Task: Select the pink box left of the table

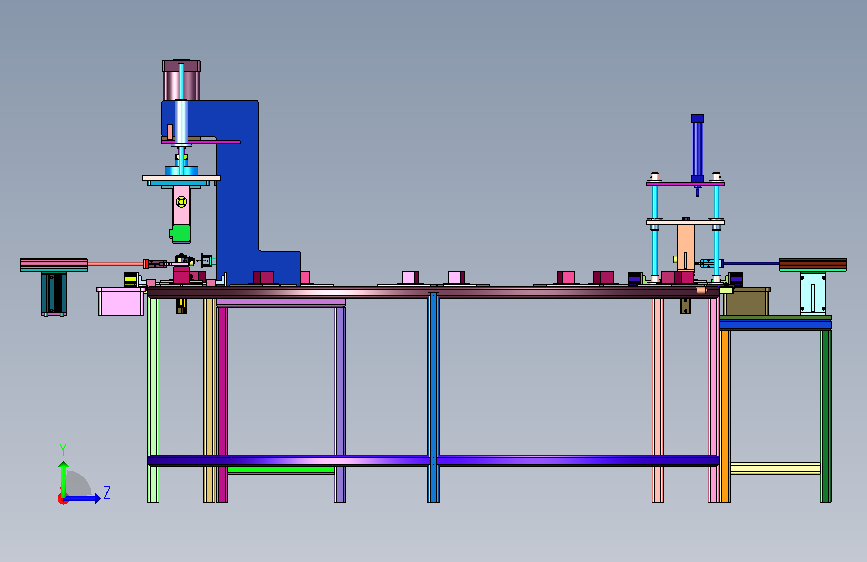Action: 121,301
